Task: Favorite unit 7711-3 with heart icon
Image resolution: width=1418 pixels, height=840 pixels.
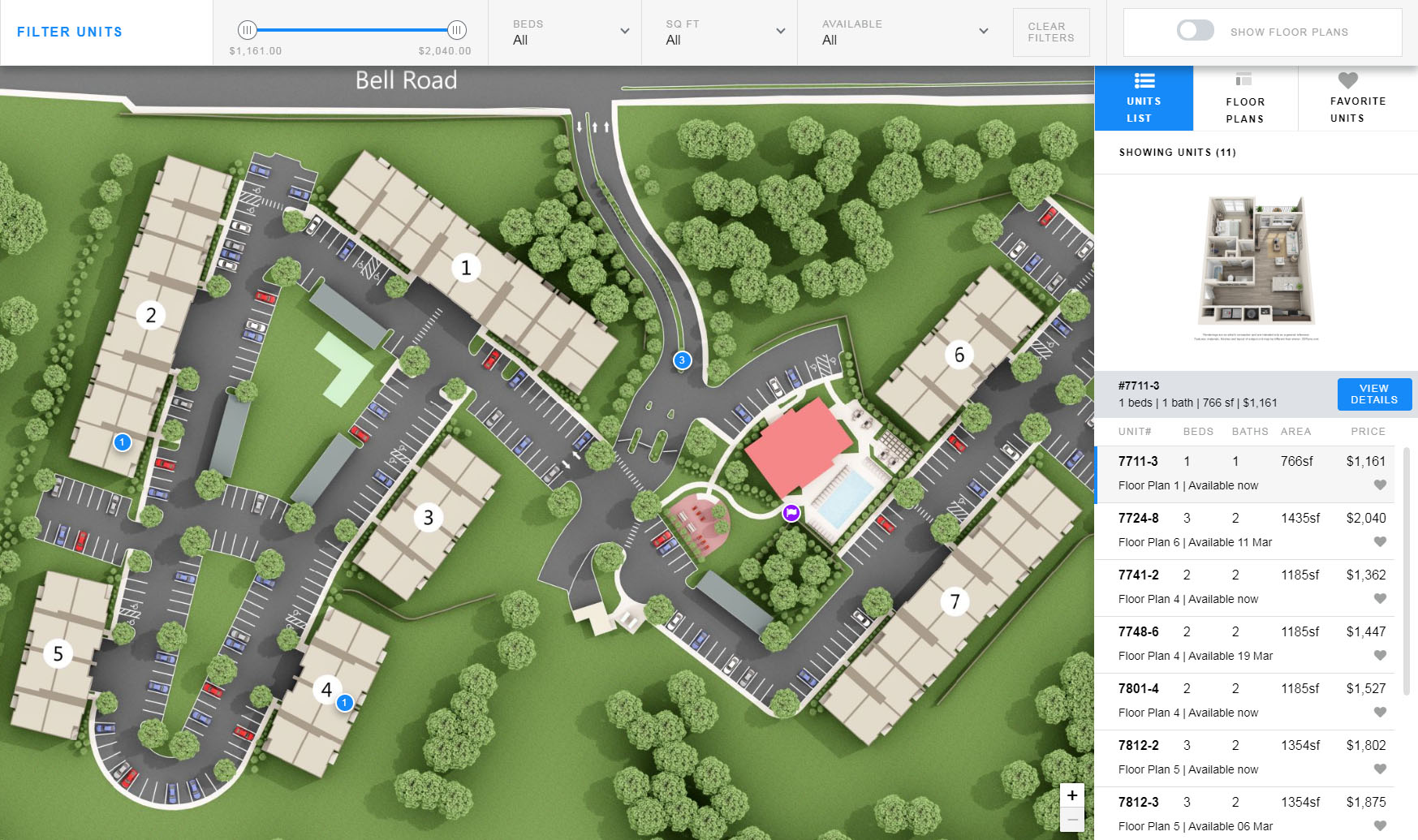Action: pos(1379,485)
